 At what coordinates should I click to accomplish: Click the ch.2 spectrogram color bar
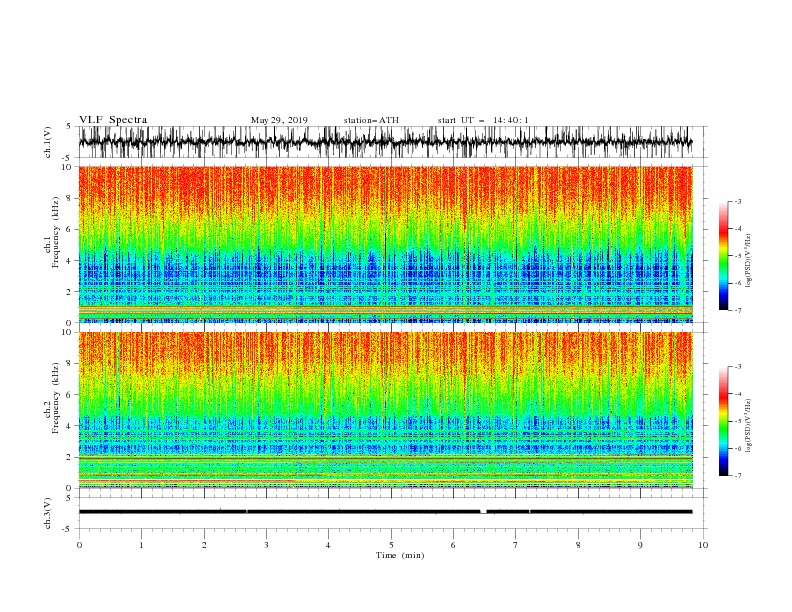tap(723, 421)
